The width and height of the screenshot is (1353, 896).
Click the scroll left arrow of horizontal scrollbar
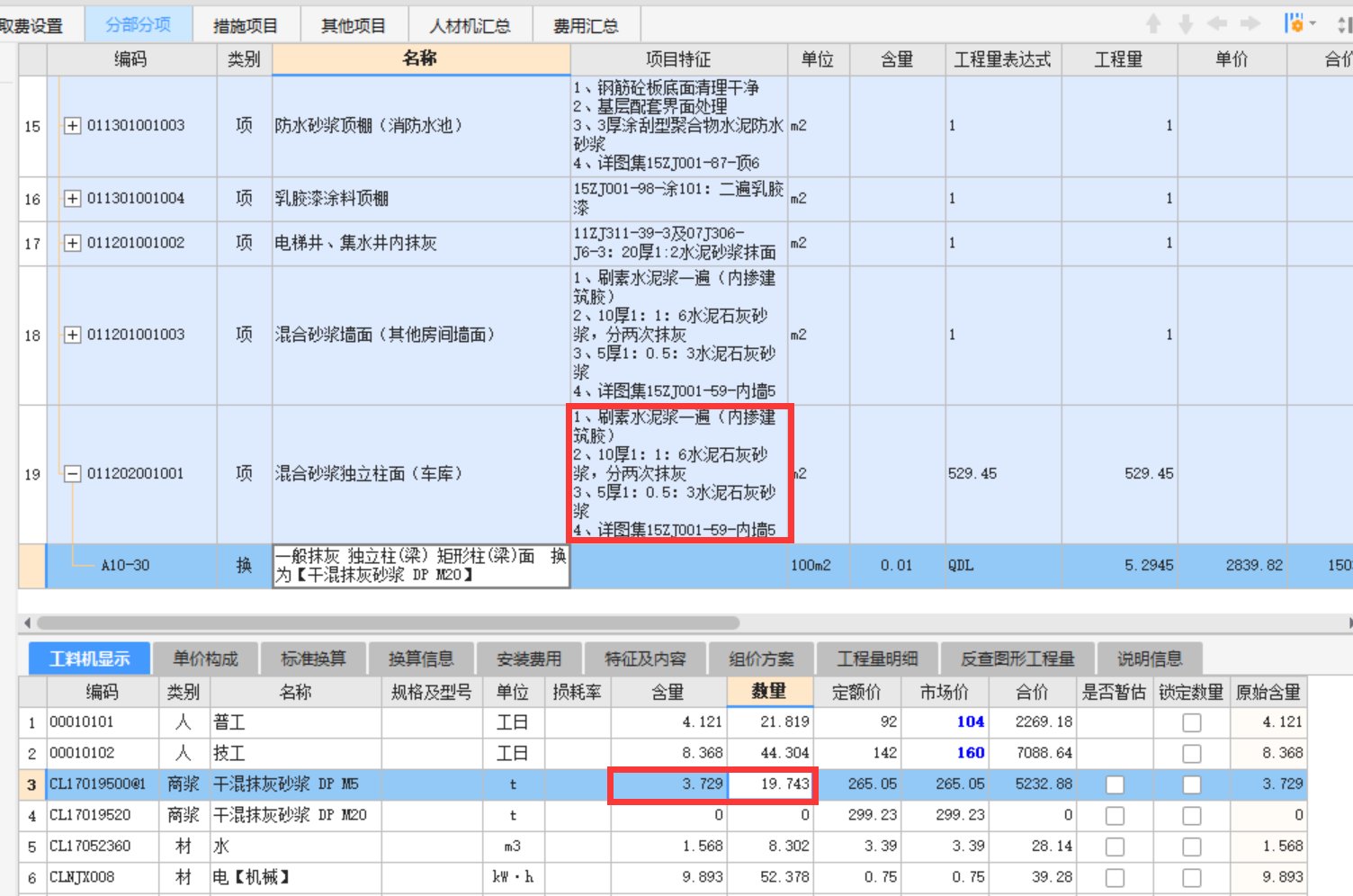[x=27, y=623]
